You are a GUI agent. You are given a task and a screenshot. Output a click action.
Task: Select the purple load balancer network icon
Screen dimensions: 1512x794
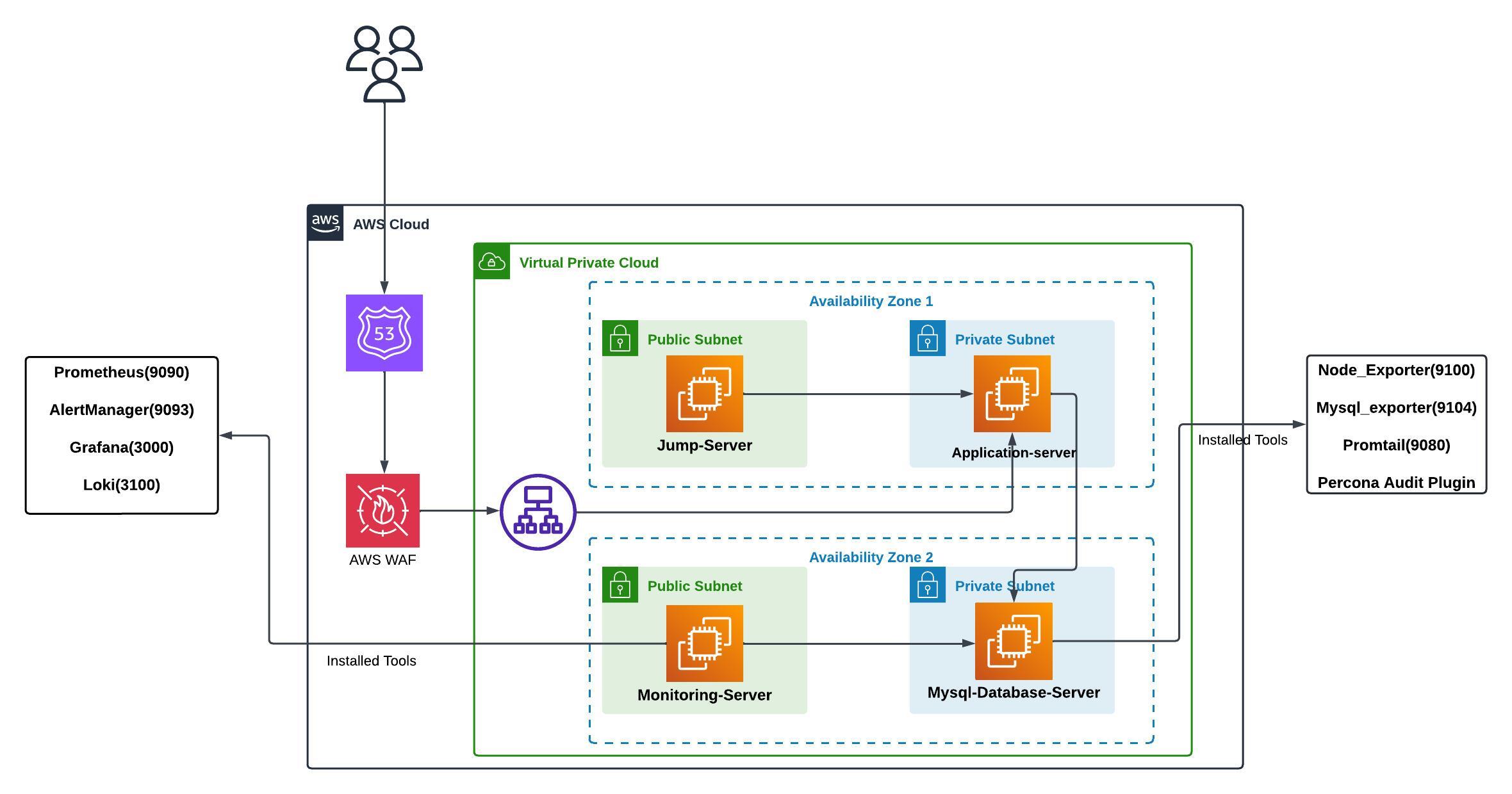click(538, 511)
